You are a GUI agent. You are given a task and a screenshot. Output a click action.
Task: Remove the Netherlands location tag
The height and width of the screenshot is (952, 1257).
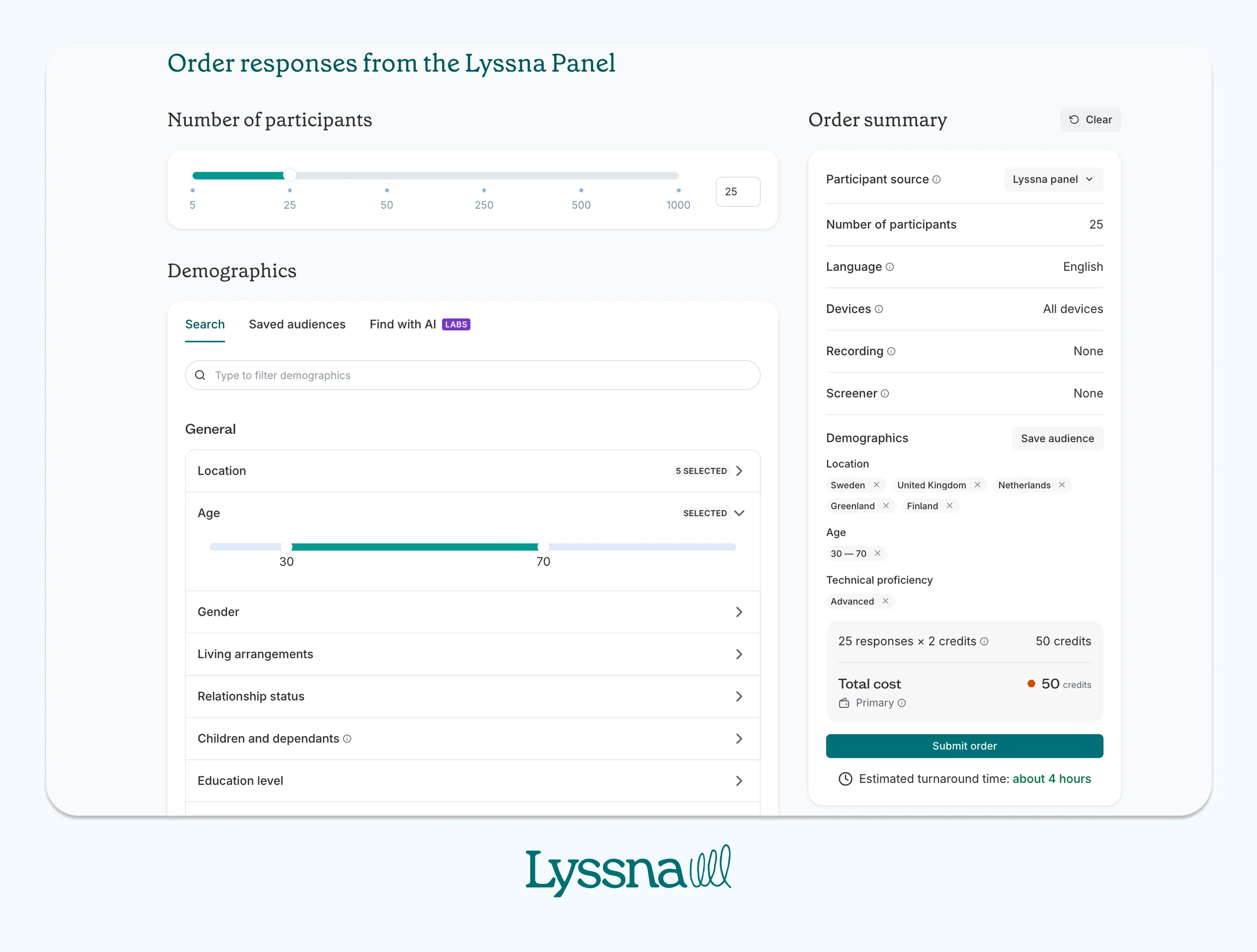1062,484
